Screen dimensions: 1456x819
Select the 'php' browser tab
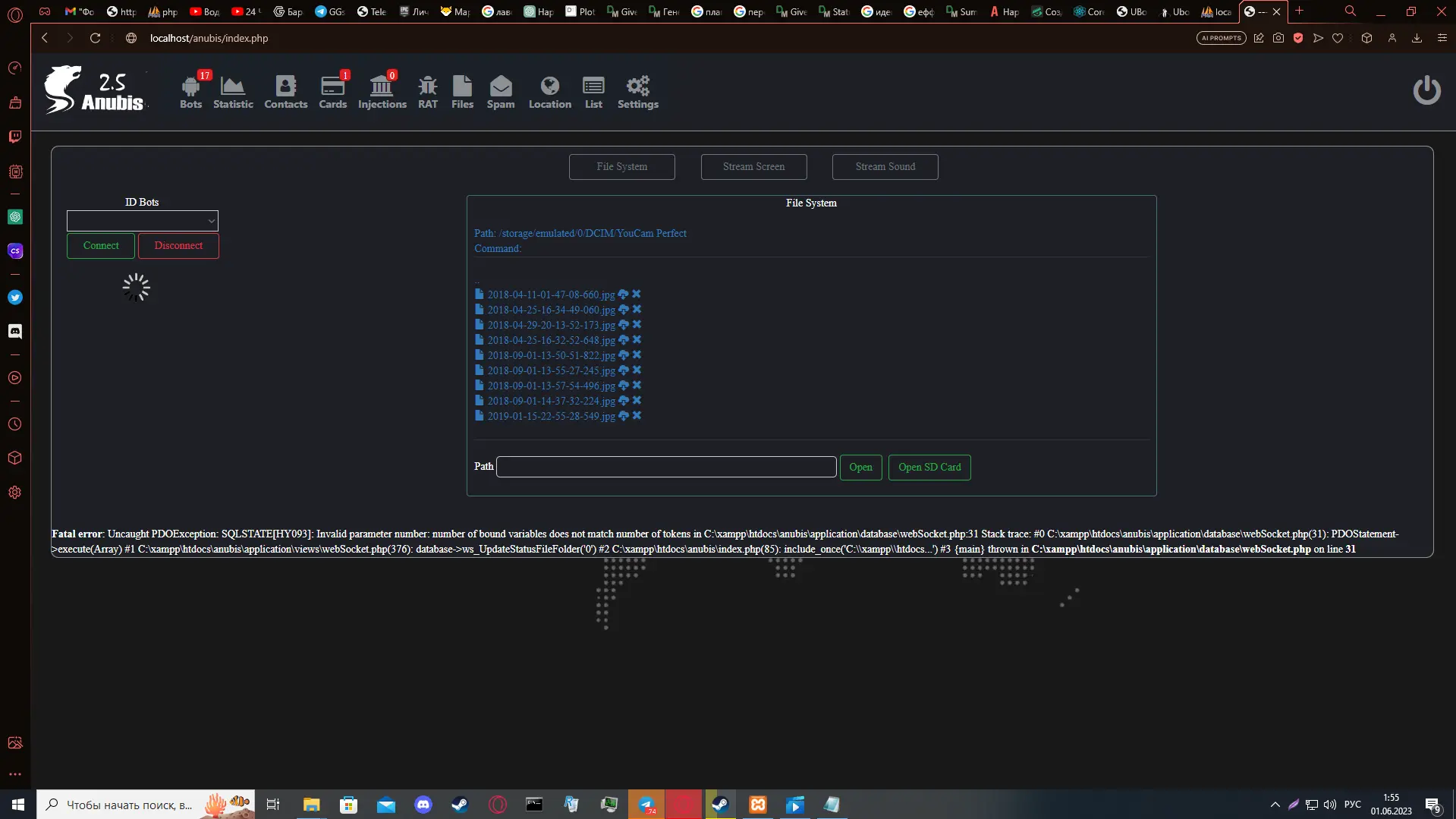click(x=163, y=11)
